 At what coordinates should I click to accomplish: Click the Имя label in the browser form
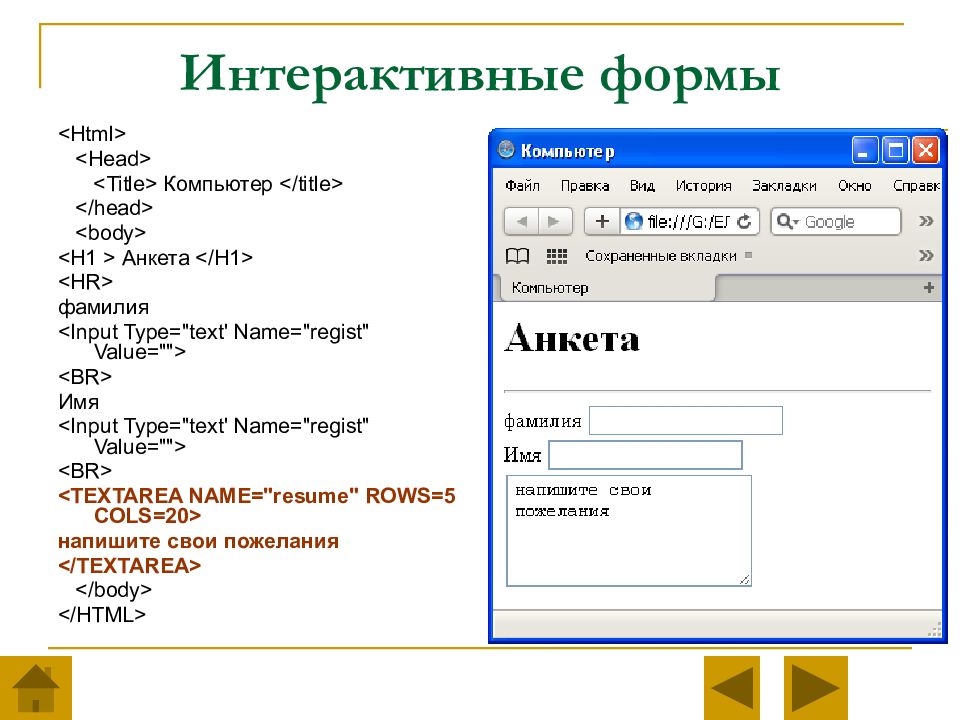522,455
